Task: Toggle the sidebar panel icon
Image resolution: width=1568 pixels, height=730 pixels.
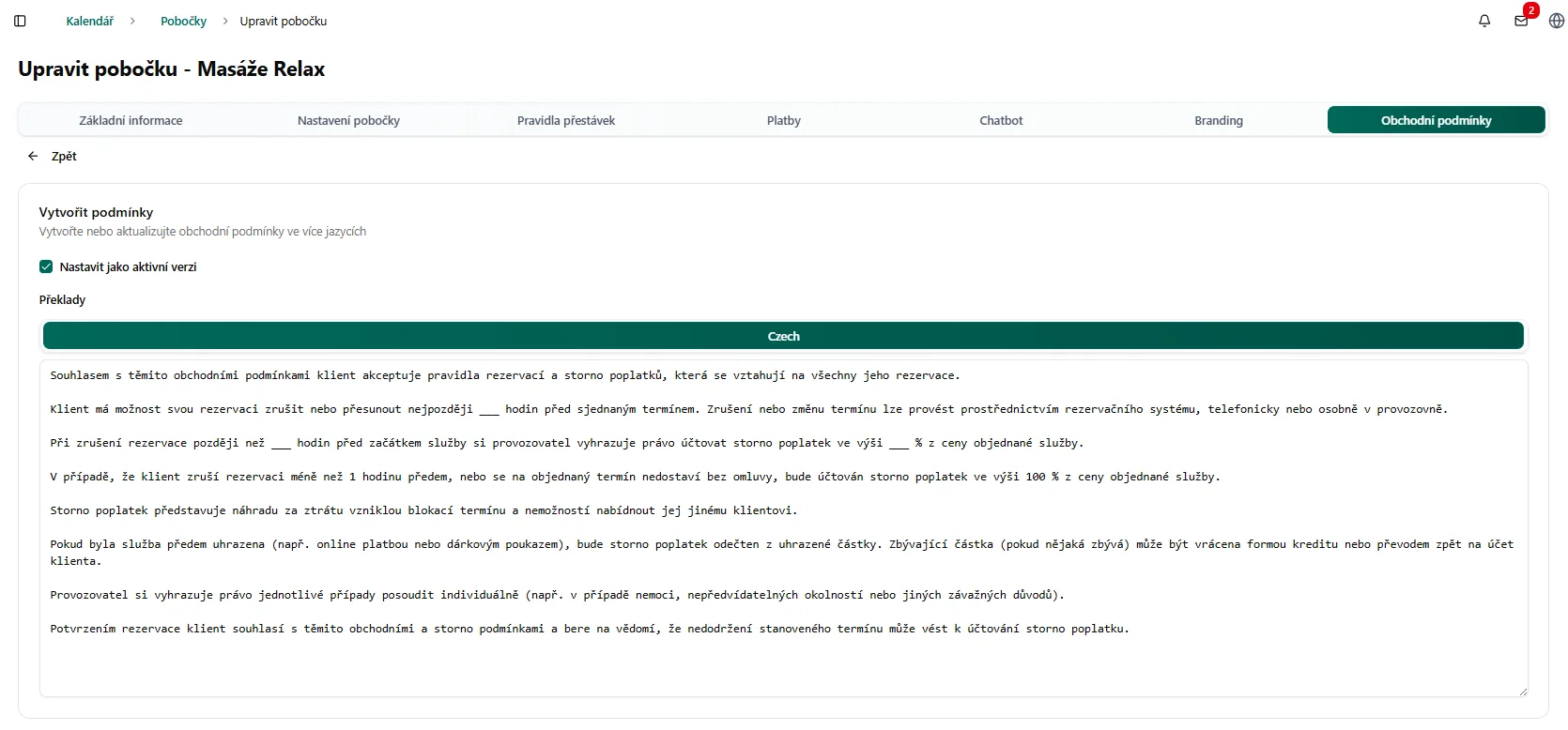Action: [20, 21]
